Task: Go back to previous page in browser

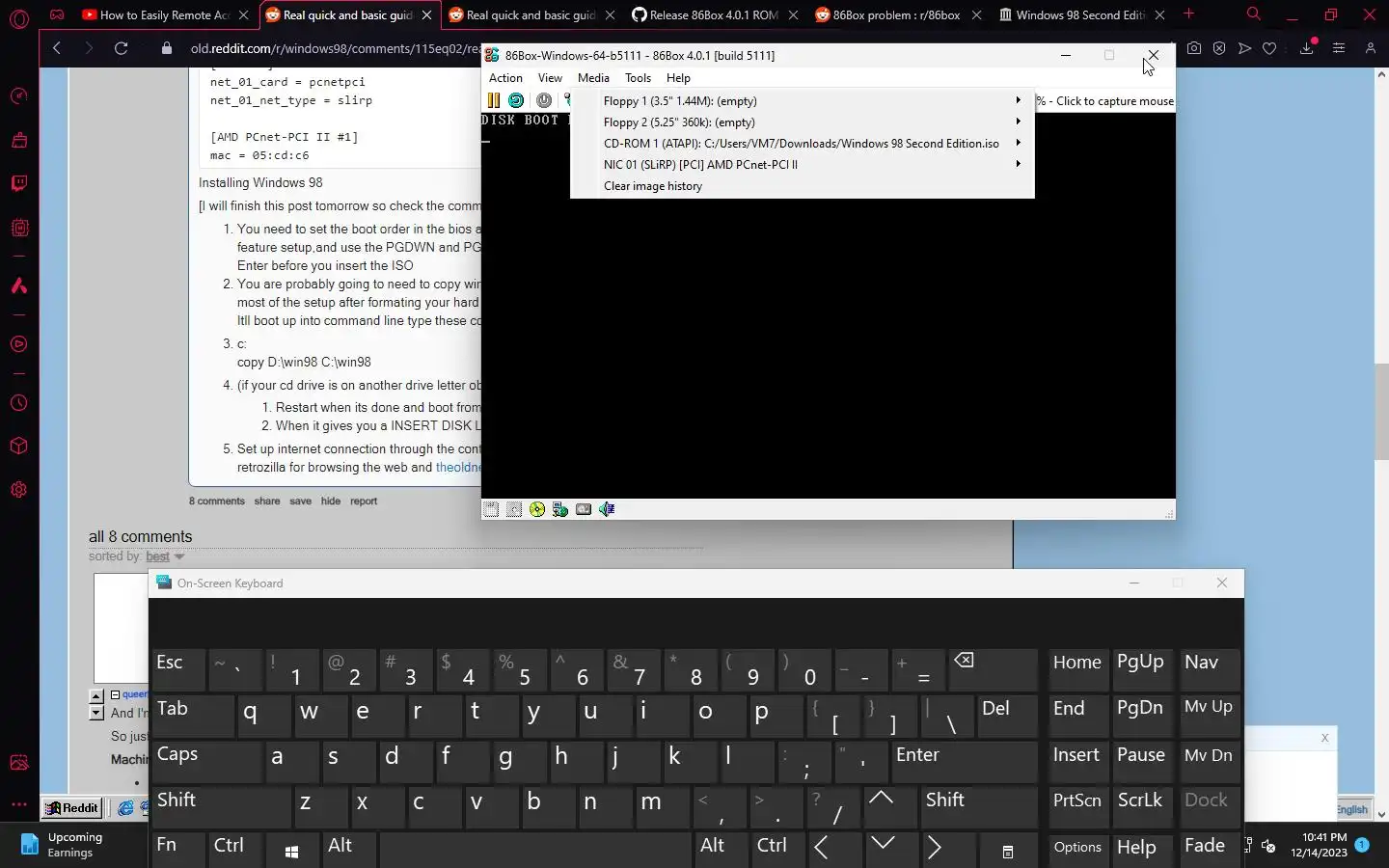Action: coord(57,48)
